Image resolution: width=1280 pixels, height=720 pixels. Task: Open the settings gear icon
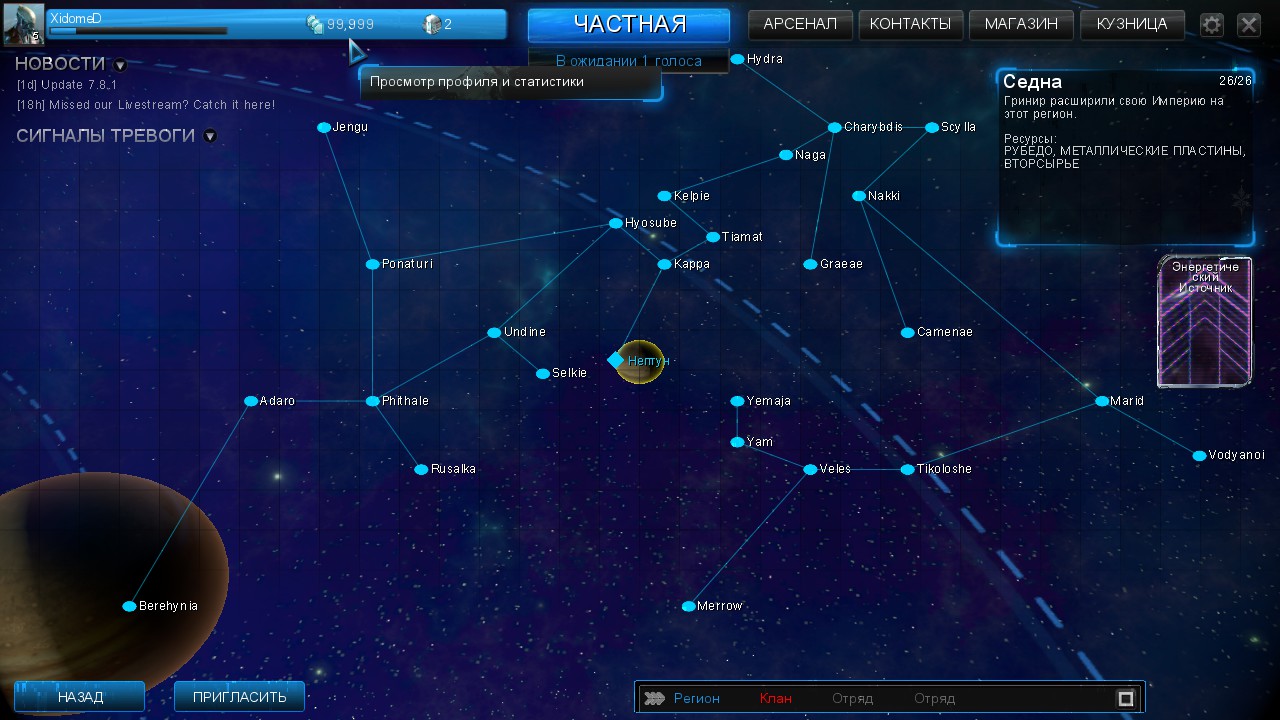point(1212,25)
